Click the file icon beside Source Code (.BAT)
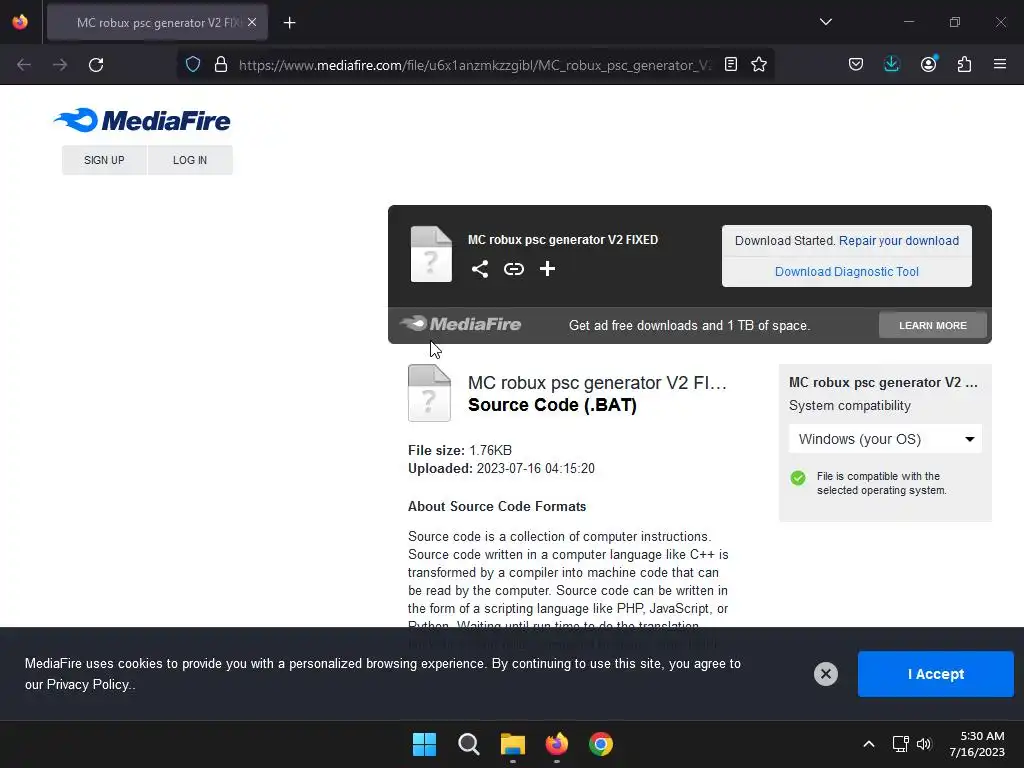The width and height of the screenshot is (1024, 768). point(429,393)
